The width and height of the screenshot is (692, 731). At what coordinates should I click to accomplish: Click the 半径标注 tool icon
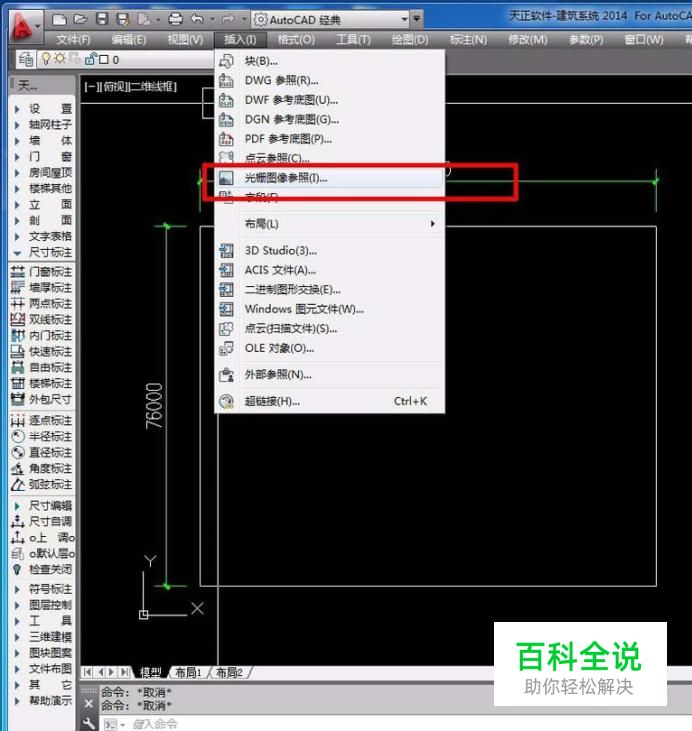[x=18, y=437]
